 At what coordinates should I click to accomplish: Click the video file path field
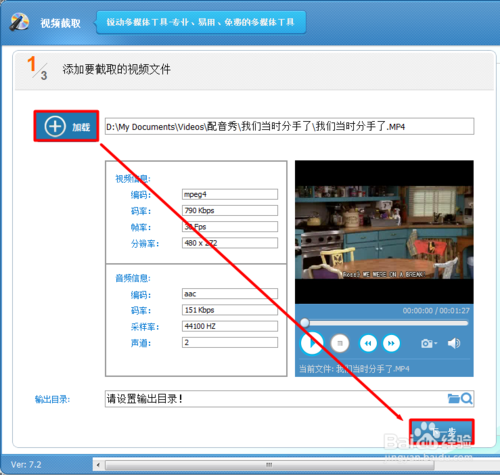289,126
